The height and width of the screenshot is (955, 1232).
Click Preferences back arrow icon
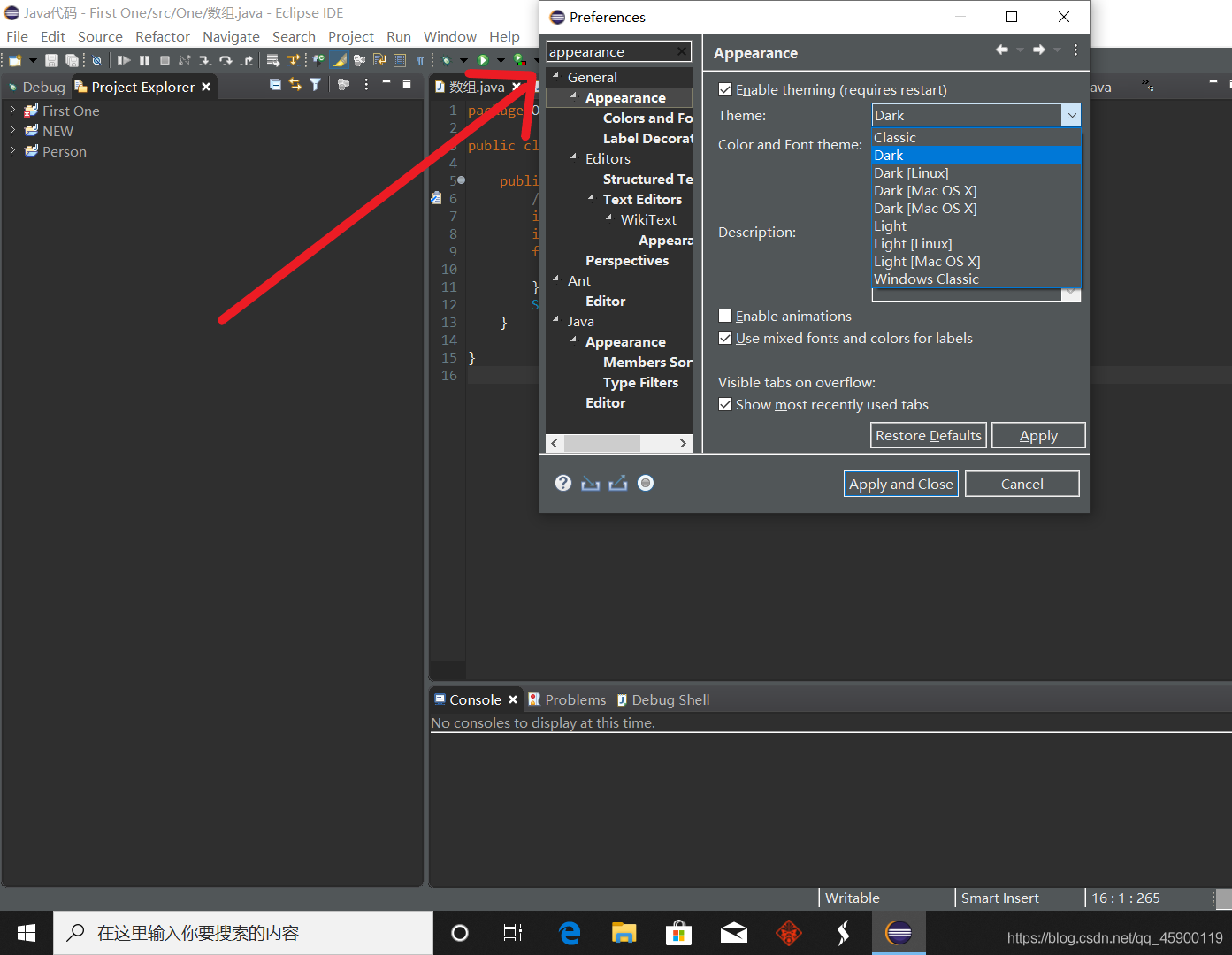(1002, 50)
